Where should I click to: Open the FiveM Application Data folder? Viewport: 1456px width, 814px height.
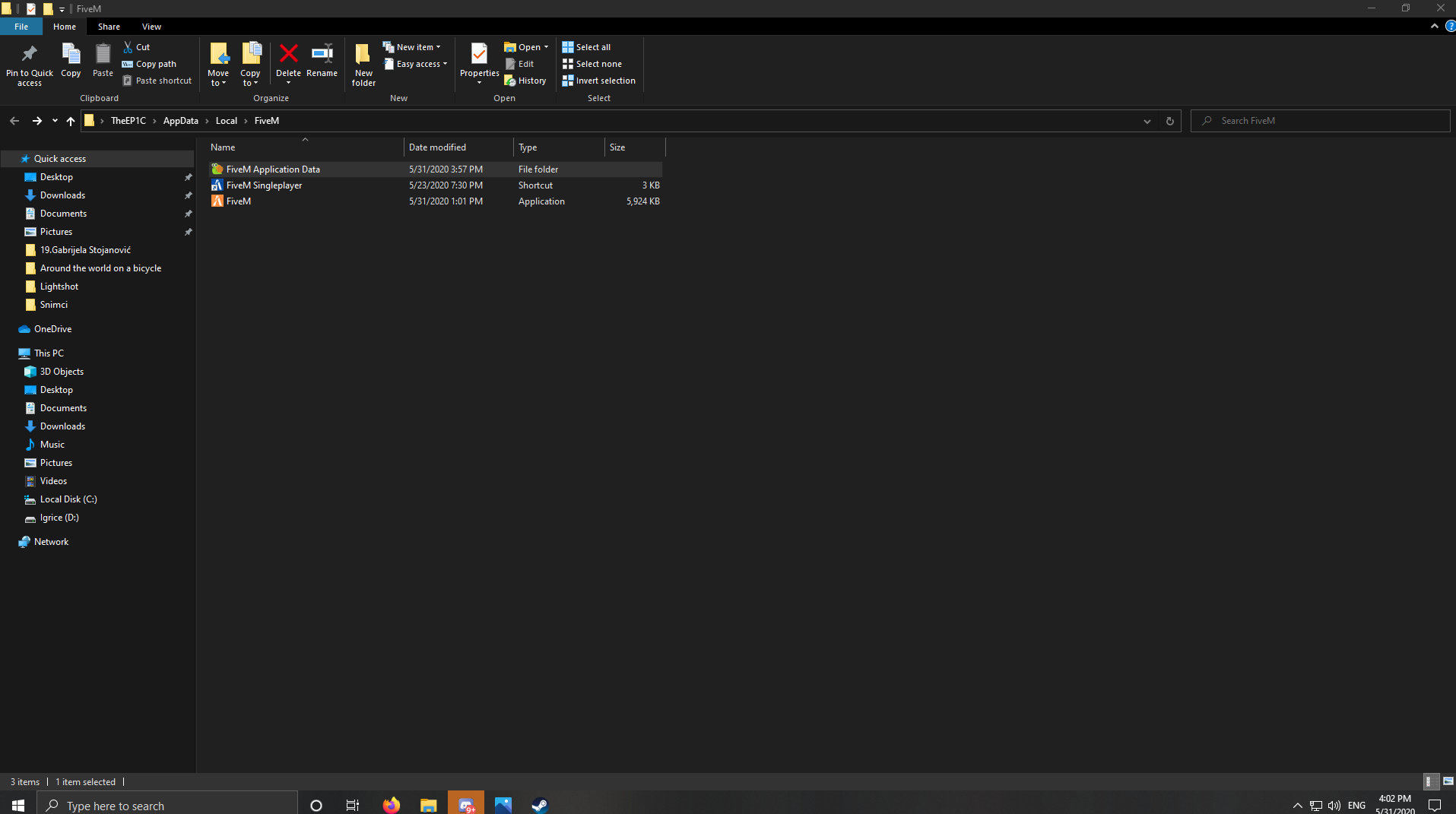point(273,169)
